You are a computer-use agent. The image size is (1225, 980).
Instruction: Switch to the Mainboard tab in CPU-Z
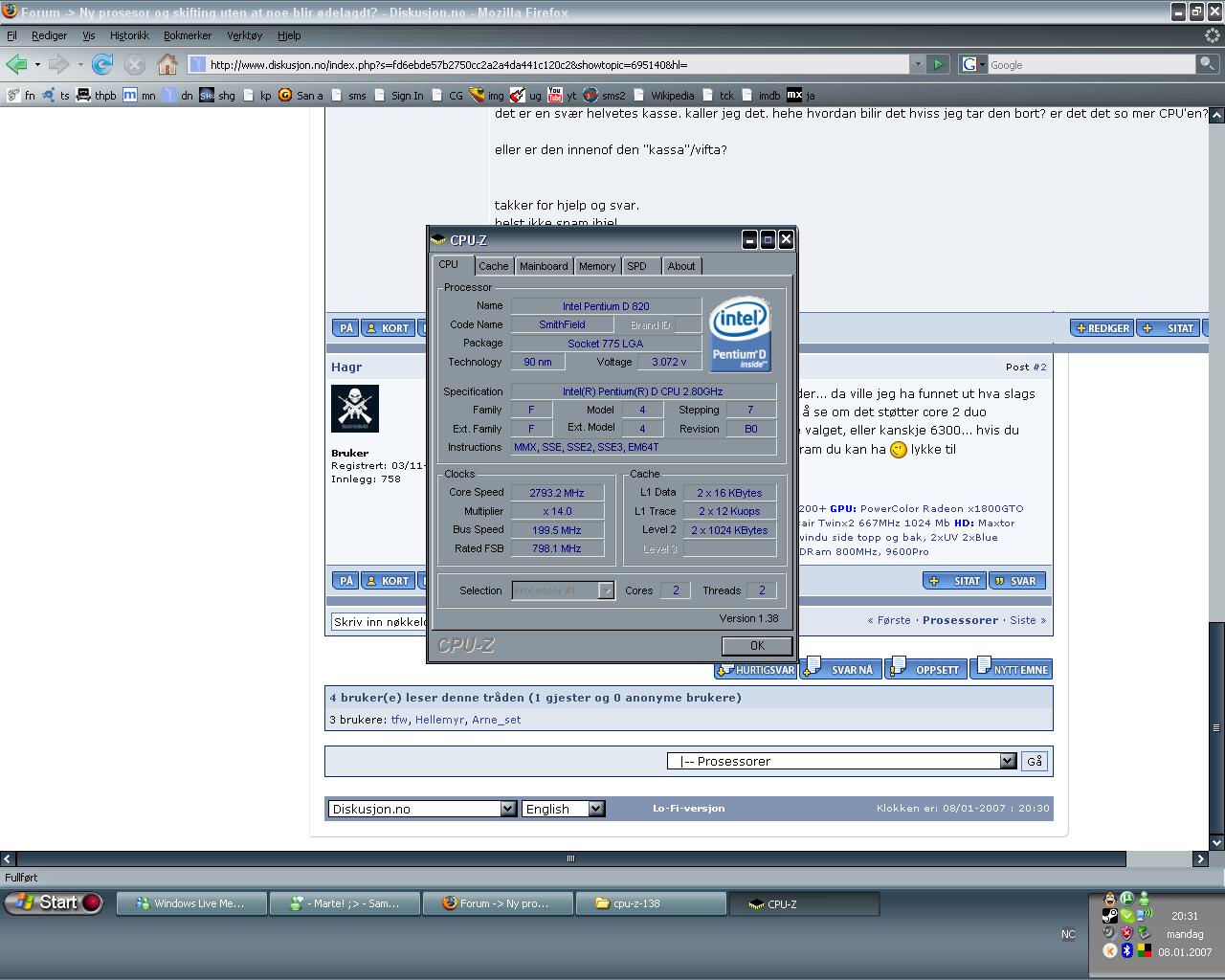click(544, 266)
